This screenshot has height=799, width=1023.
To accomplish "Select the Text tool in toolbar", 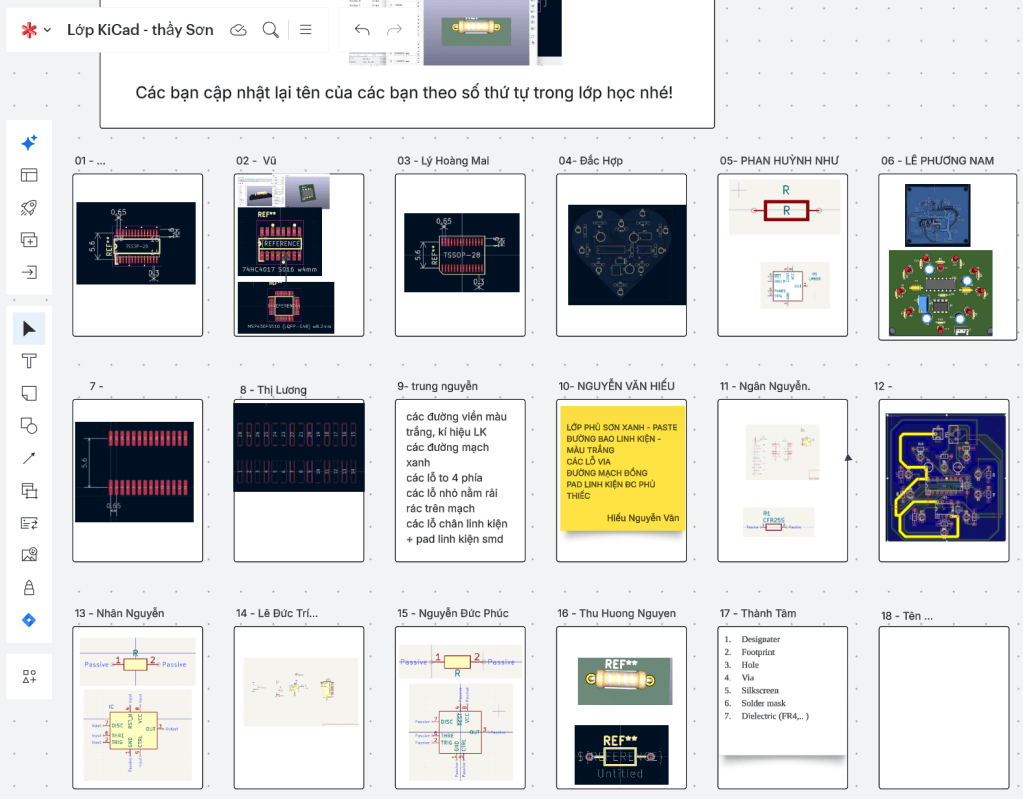I will 29,361.
